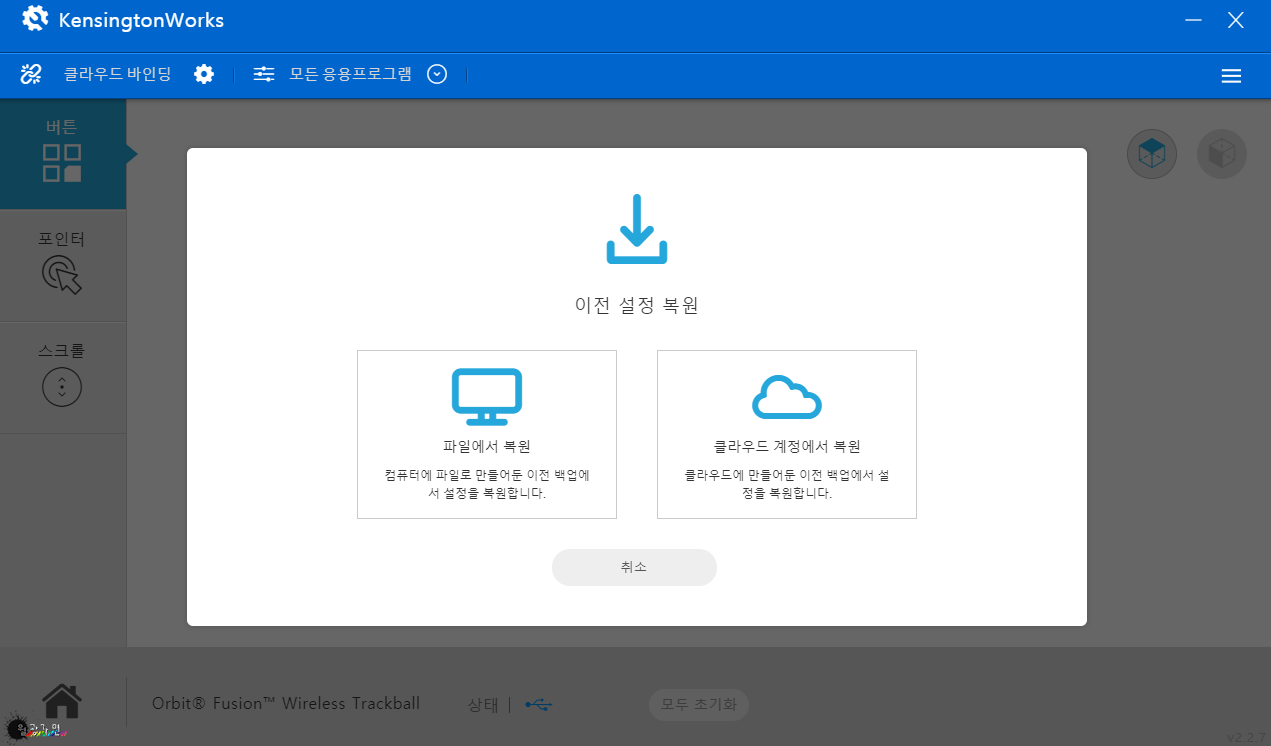This screenshot has width=1271, height=746.
Task: Click the highlighted blue cube view icon
Action: [x=1152, y=154]
